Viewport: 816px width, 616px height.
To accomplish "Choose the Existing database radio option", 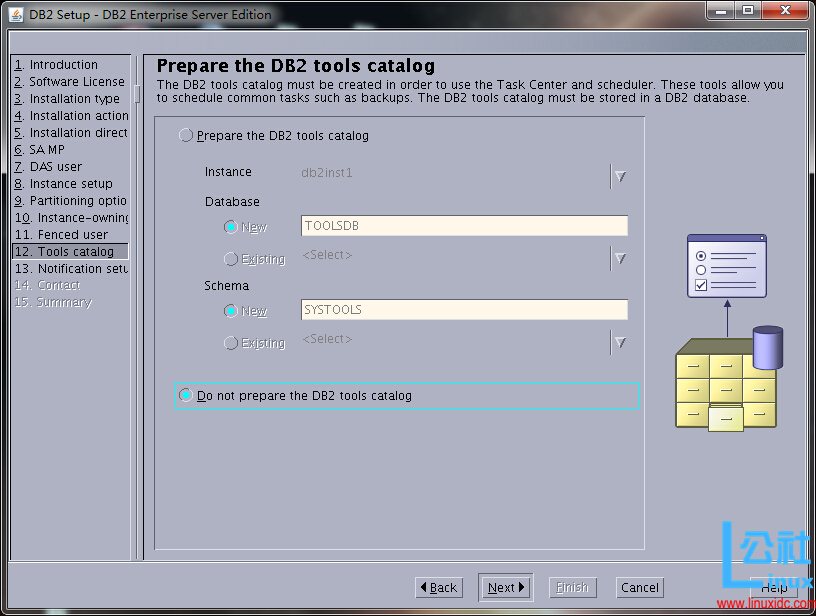I will coord(231,259).
